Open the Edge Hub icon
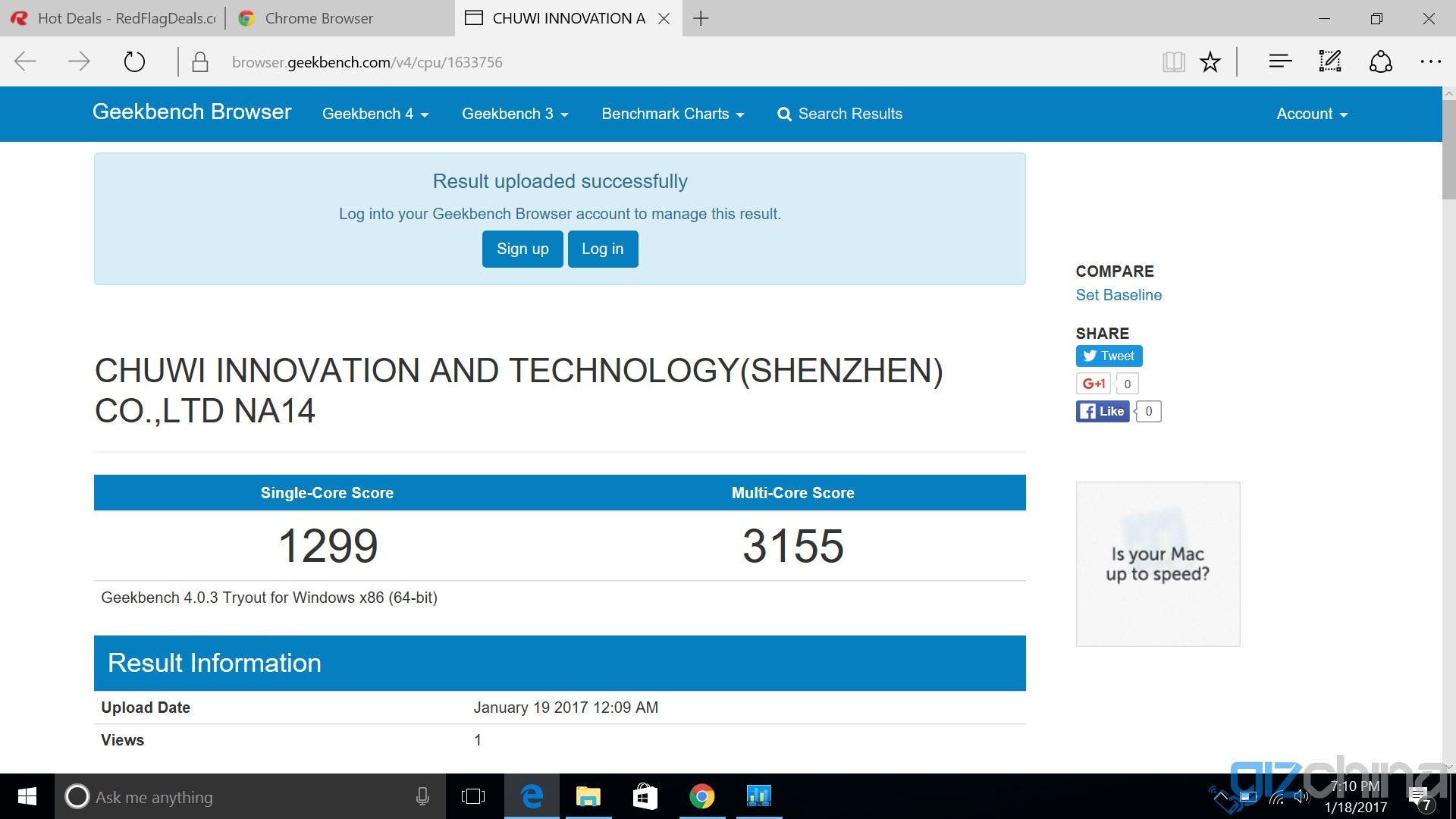This screenshot has width=1456, height=819. coord(1280,62)
